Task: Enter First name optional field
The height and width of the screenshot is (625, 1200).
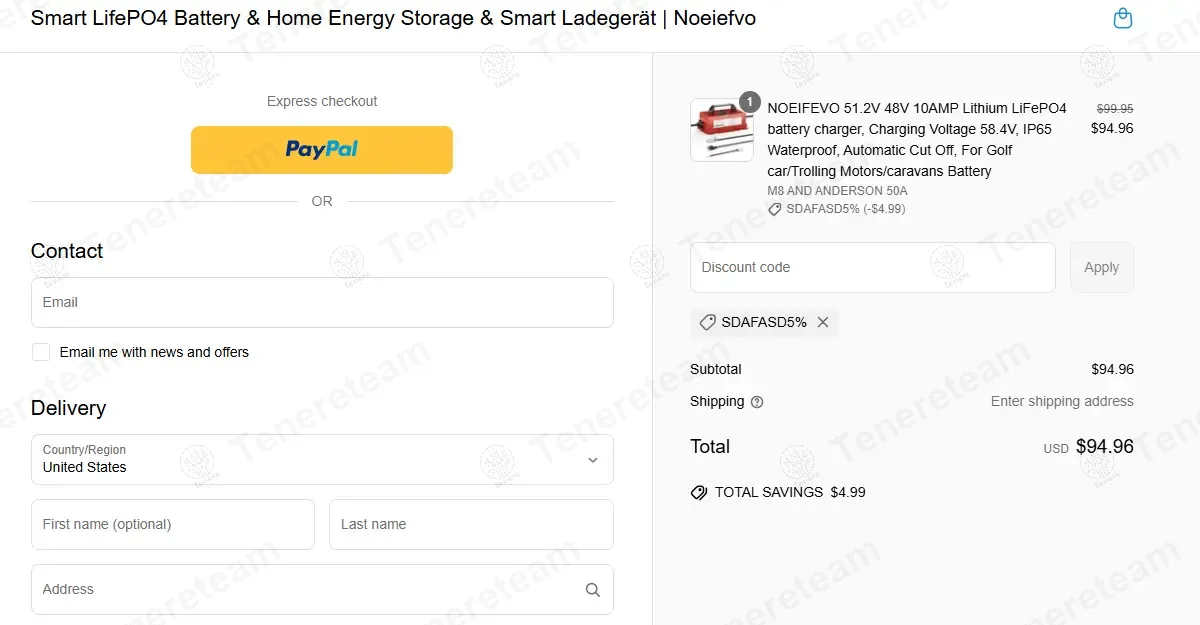Action: click(173, 525)
